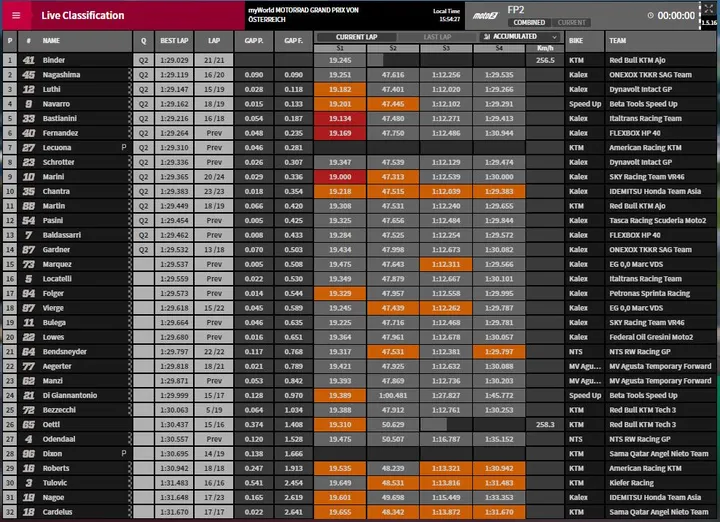Screen dimensions: 720x522
Task: Click the GAP P. column header
Action: coord(254,41)
